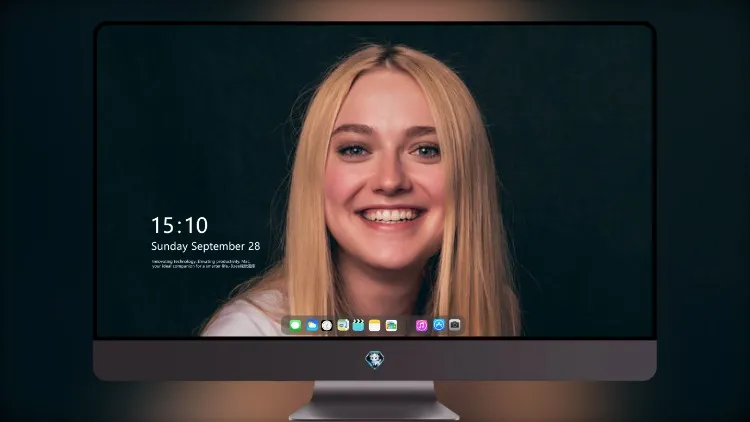Click the 15:10 clock display

pos(179,225)
